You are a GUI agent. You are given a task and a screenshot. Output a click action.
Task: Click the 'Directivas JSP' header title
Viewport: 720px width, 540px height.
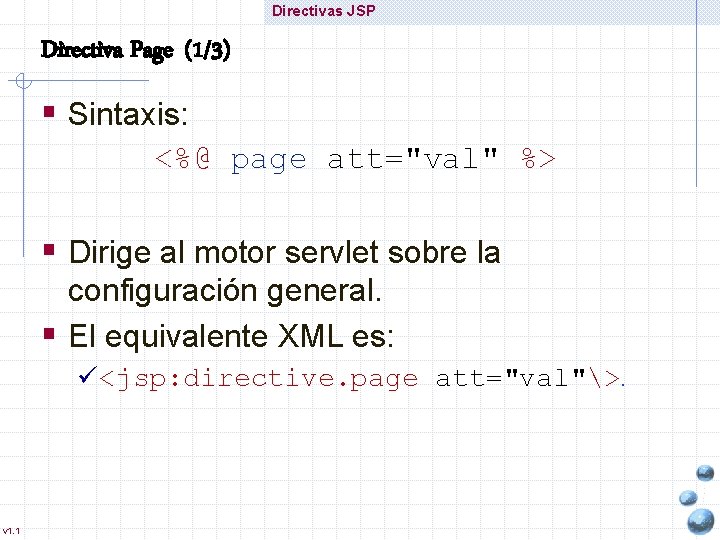pyautogui.click(x=324, y=11)
